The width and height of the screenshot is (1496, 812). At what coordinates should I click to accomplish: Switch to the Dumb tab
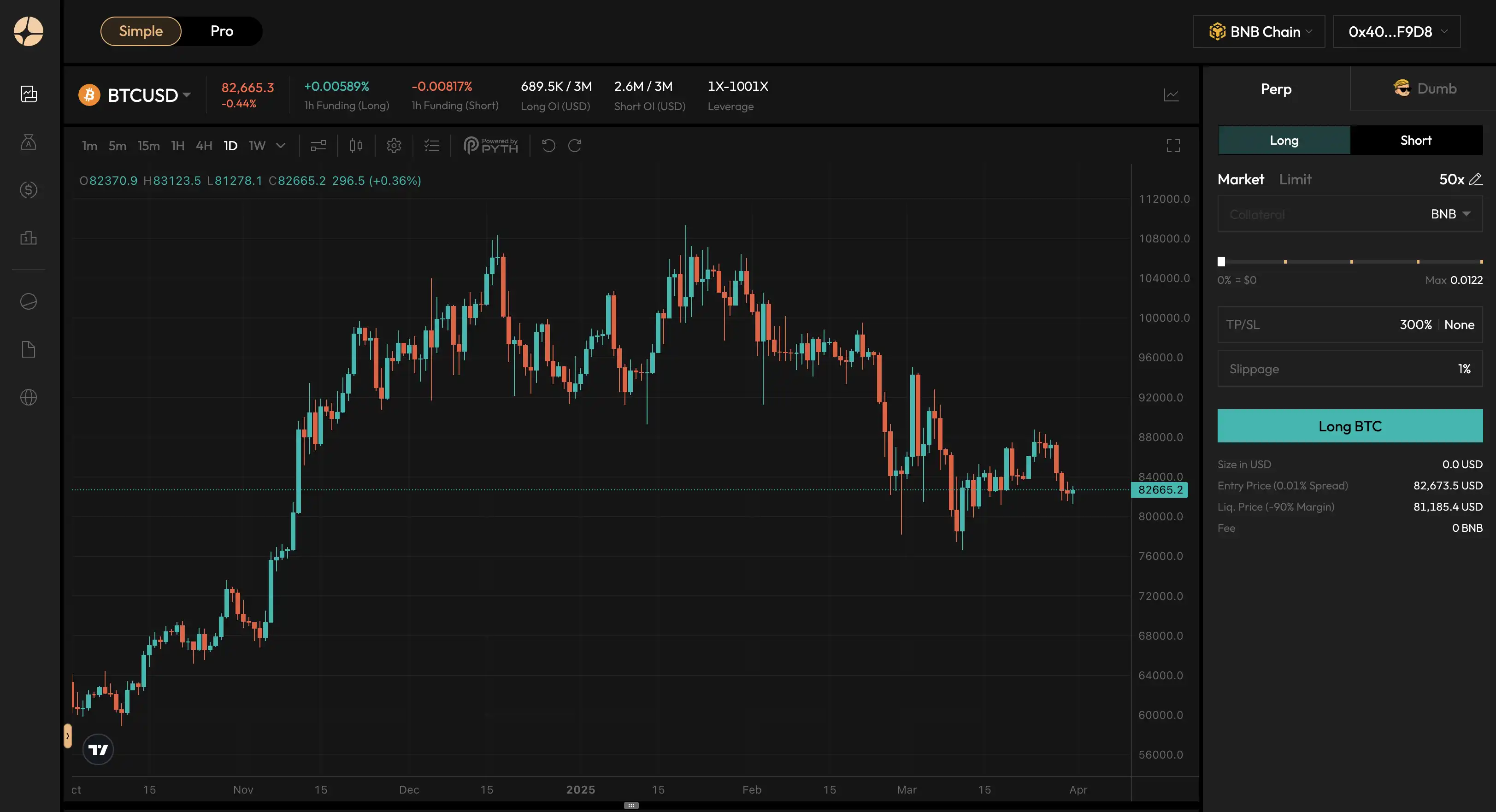pos(1425,89)
